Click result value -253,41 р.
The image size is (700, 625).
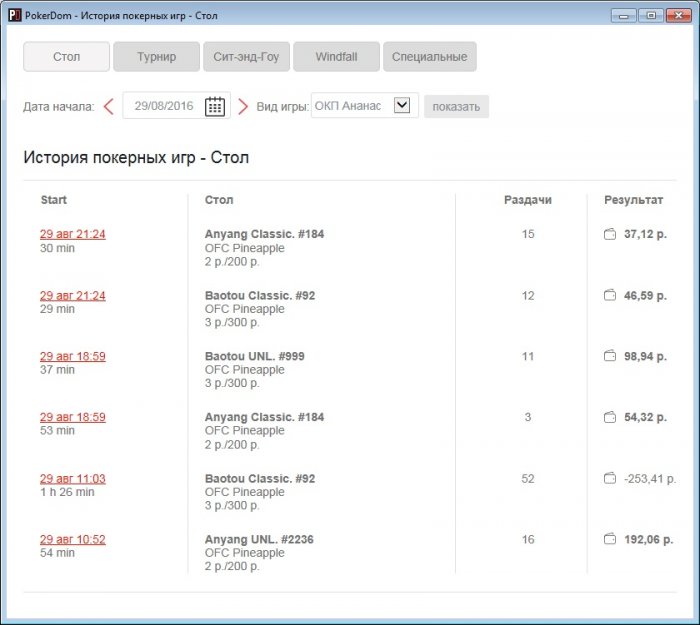click(650, 479)
